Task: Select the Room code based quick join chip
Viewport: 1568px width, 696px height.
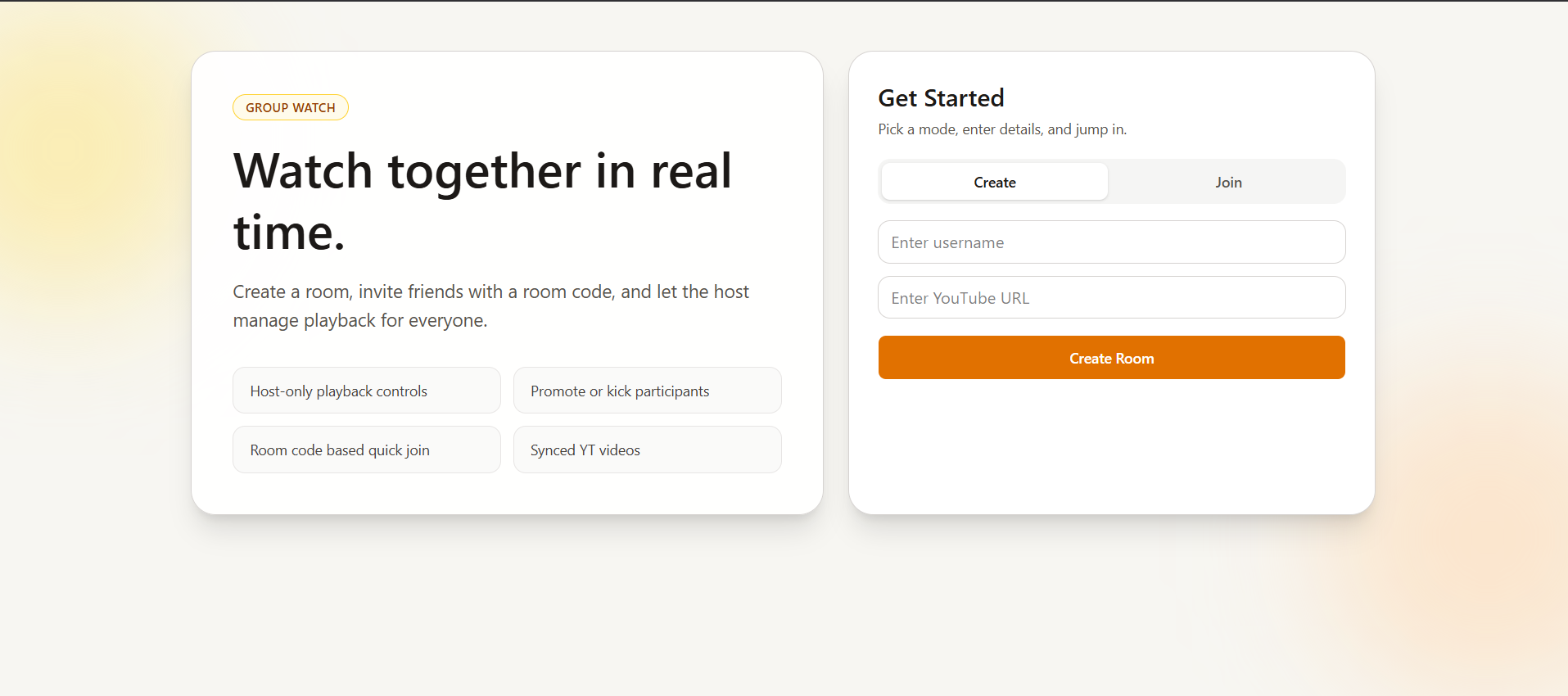Action: tap(367, 450)
